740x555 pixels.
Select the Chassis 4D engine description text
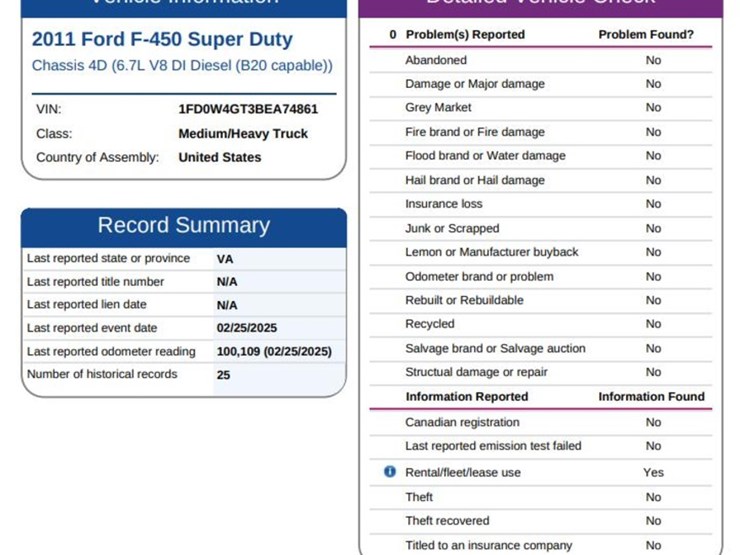tap(182, 66)
